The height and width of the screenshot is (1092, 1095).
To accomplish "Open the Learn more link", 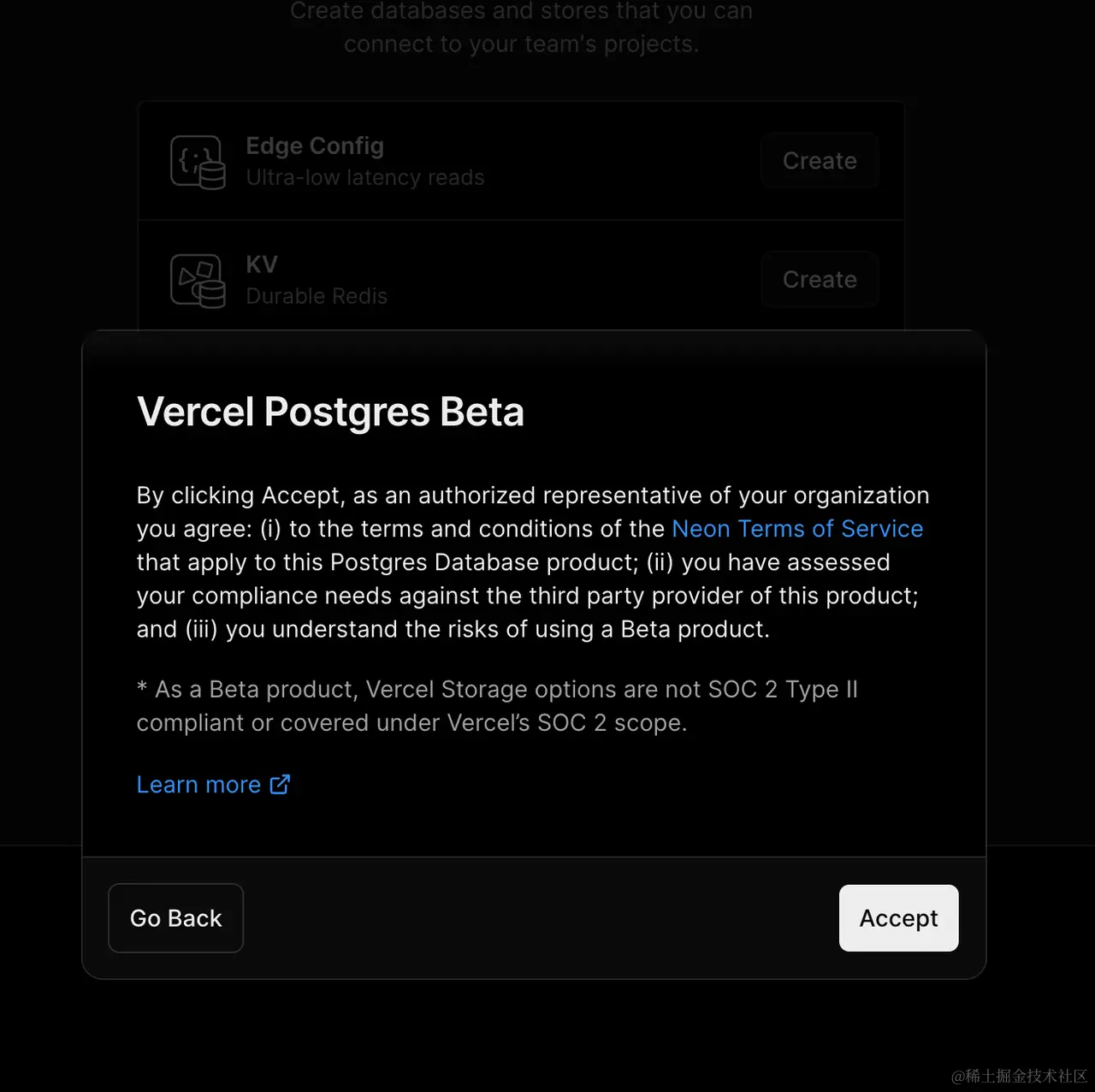I will [x=198, y=785].
